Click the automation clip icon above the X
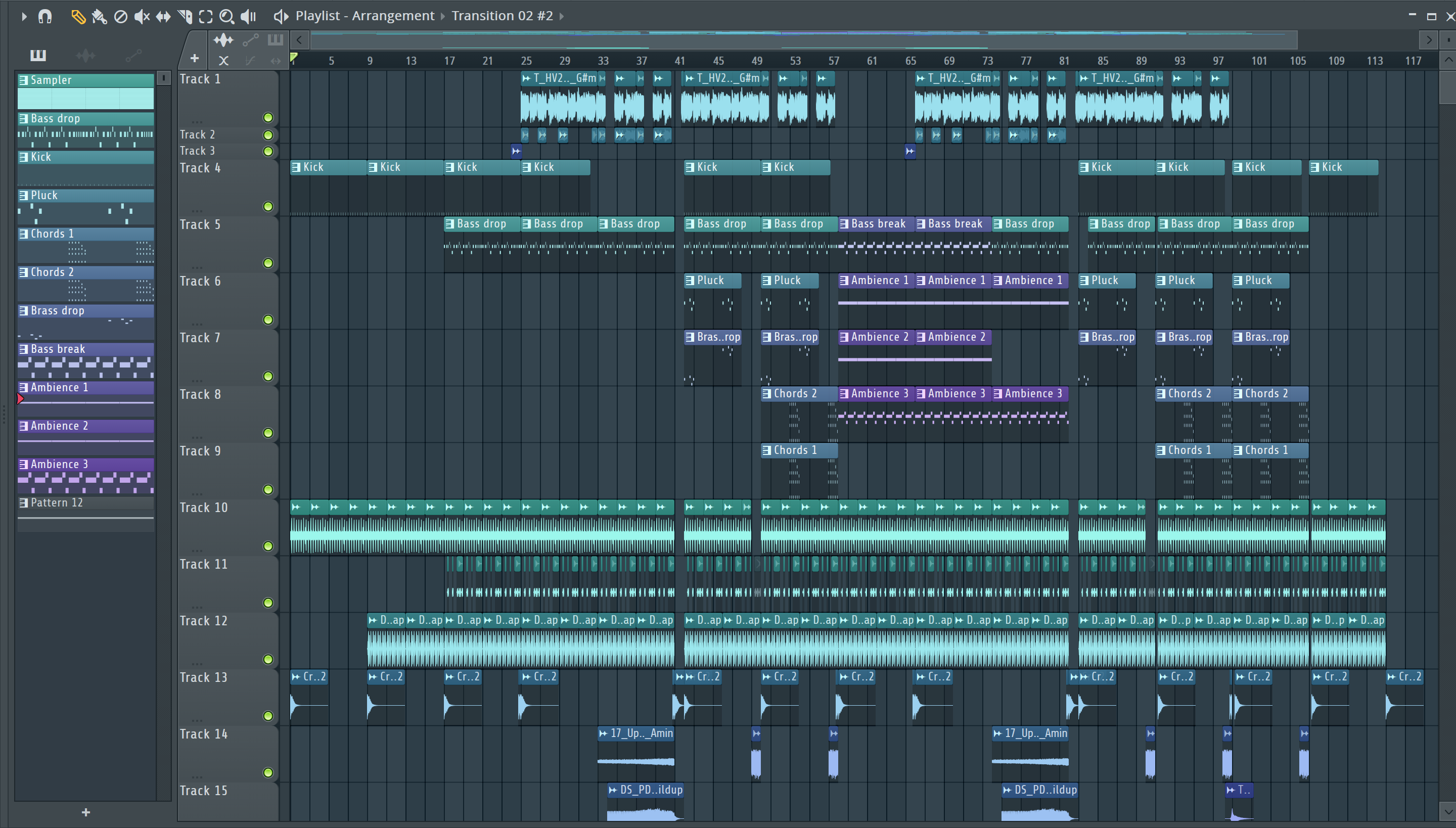The image size is (1456, 828). coord(250,40)
